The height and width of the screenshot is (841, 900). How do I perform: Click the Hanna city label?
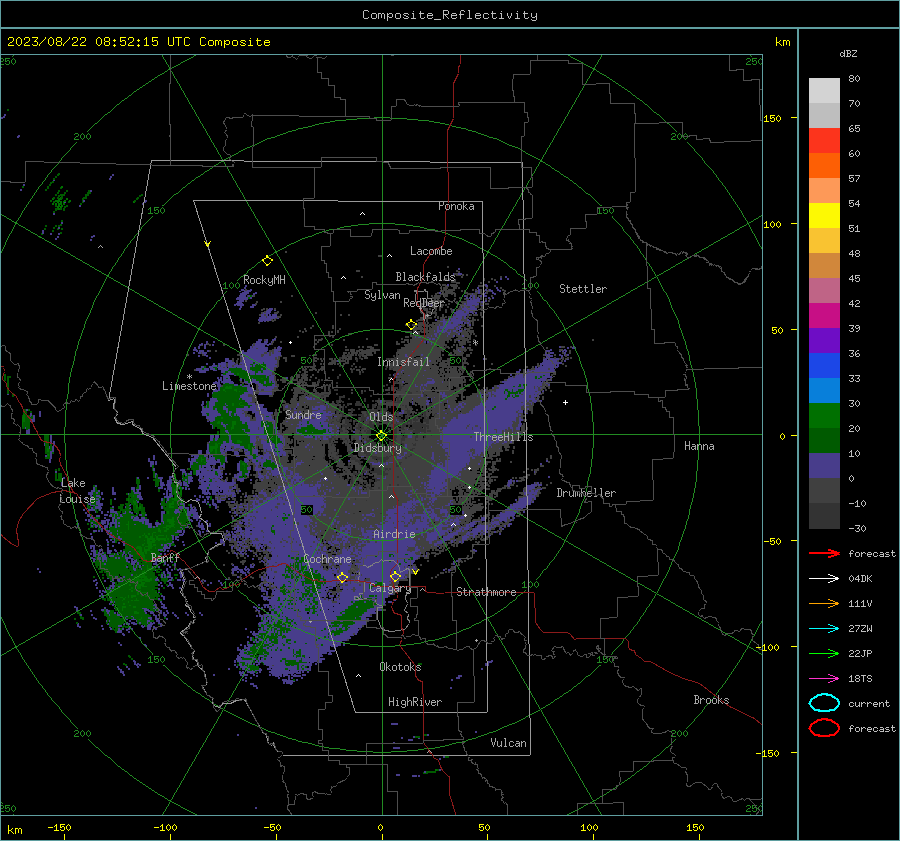click(699, 446)
